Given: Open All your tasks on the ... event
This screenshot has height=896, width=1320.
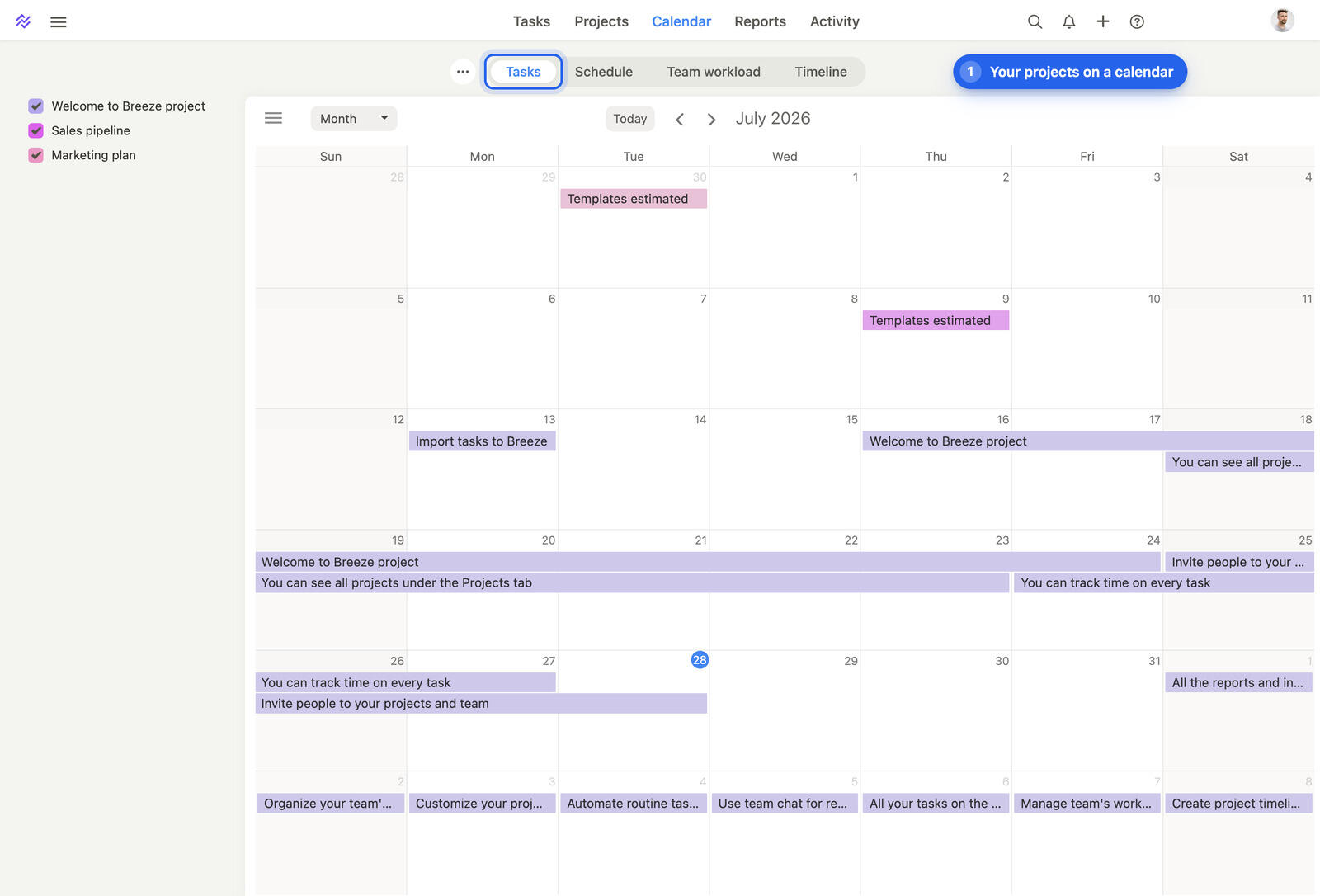Looking at the screenshot, I should pos(936,803).
